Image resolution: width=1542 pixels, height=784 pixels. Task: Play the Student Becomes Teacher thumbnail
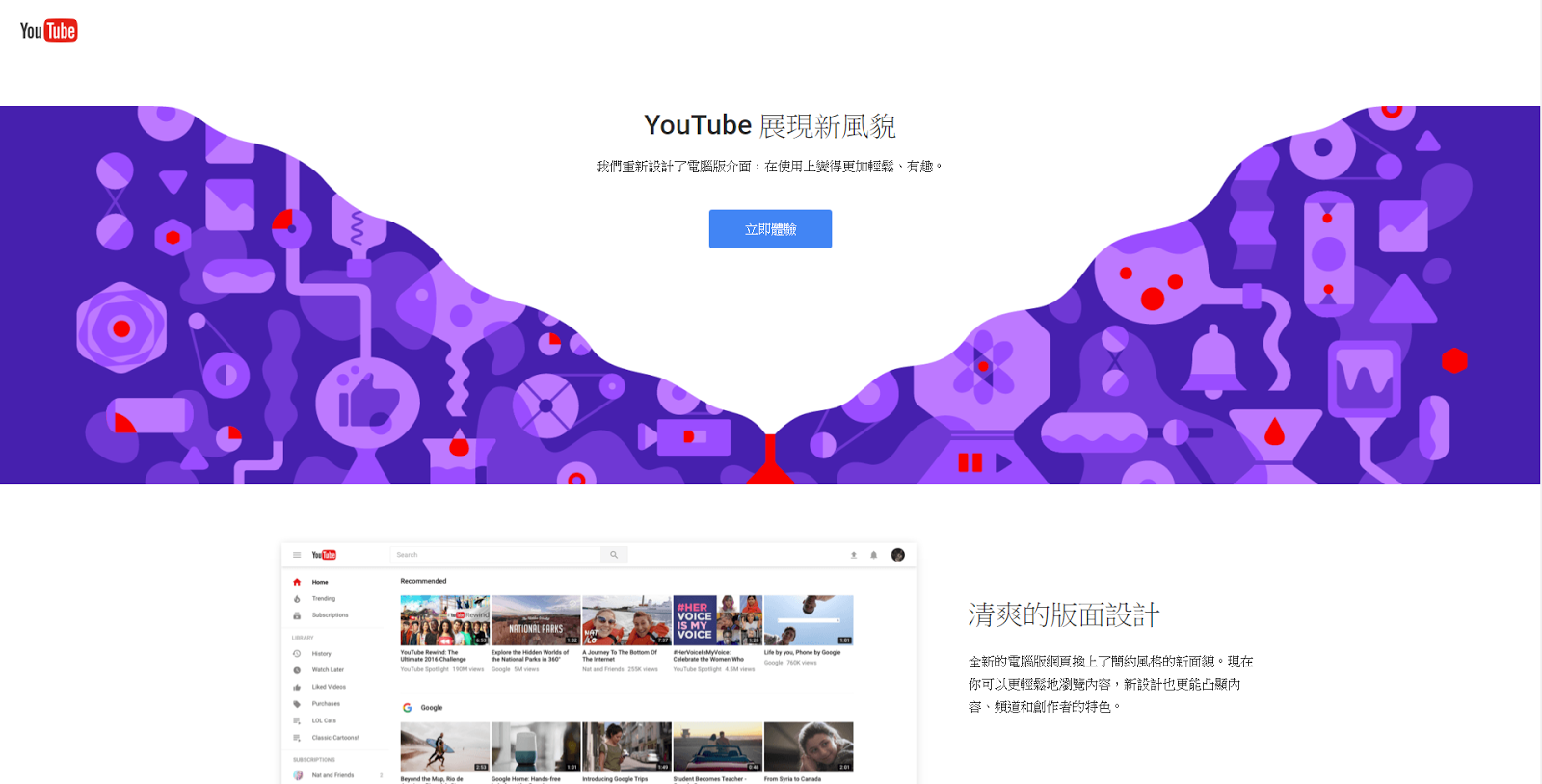click(x=718, y=747)
